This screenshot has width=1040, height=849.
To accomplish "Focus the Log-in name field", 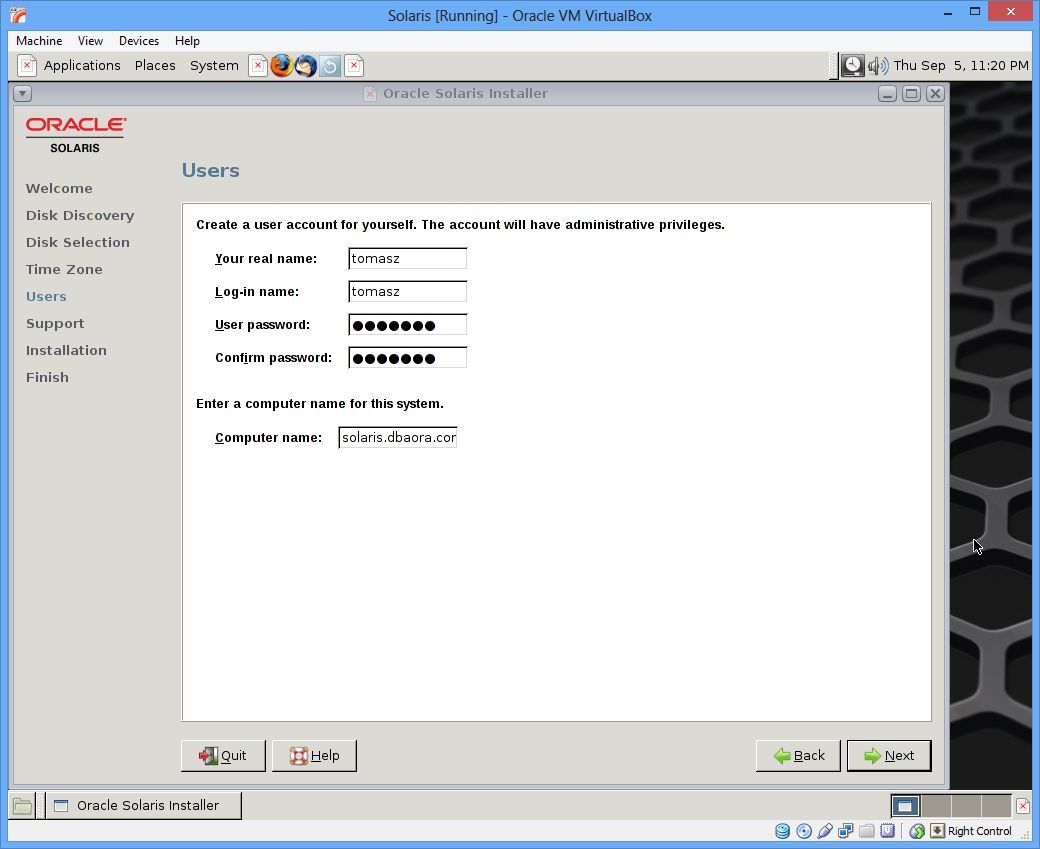I will coord(408,292).
